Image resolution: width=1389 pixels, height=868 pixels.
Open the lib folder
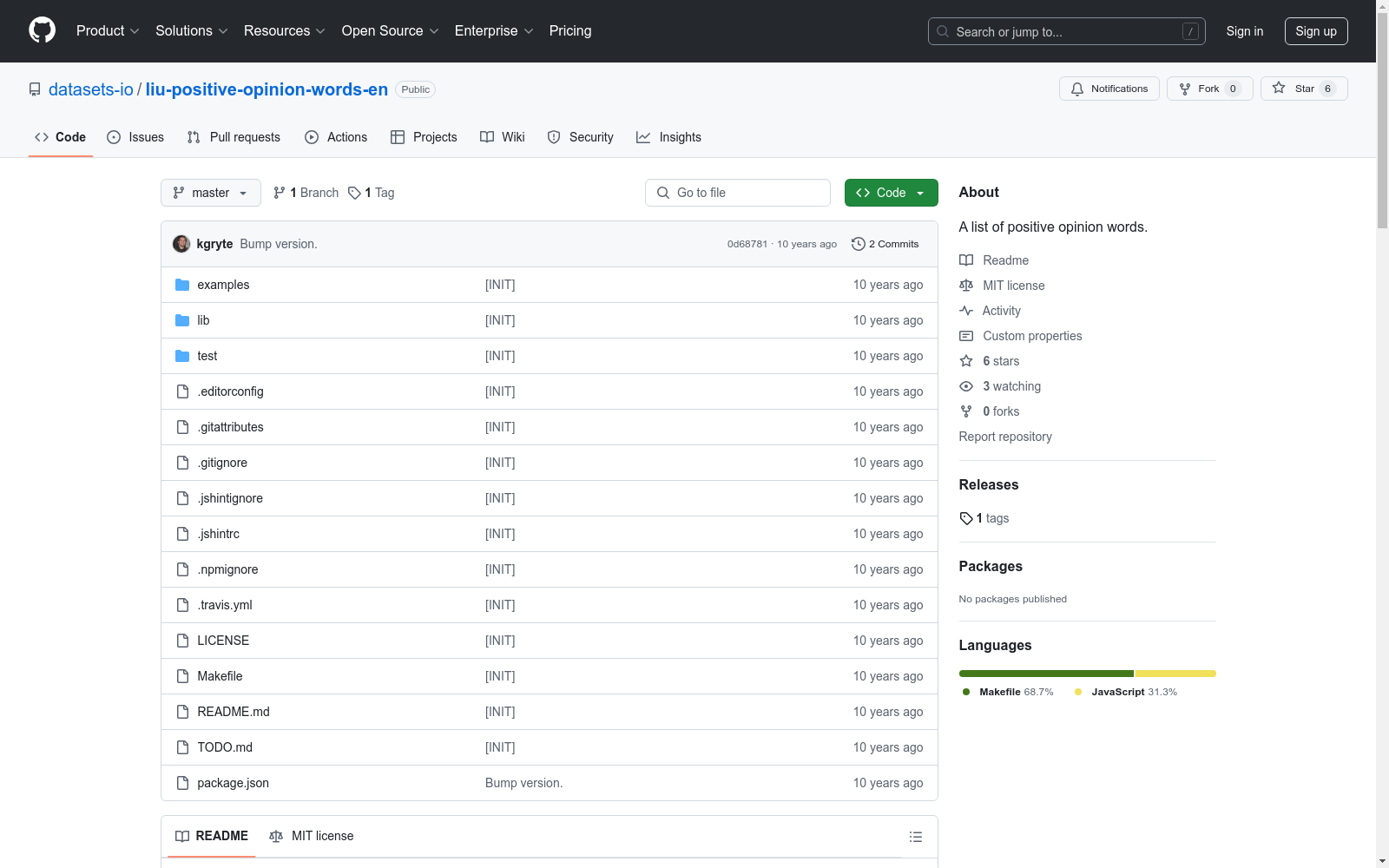point(203,320)
